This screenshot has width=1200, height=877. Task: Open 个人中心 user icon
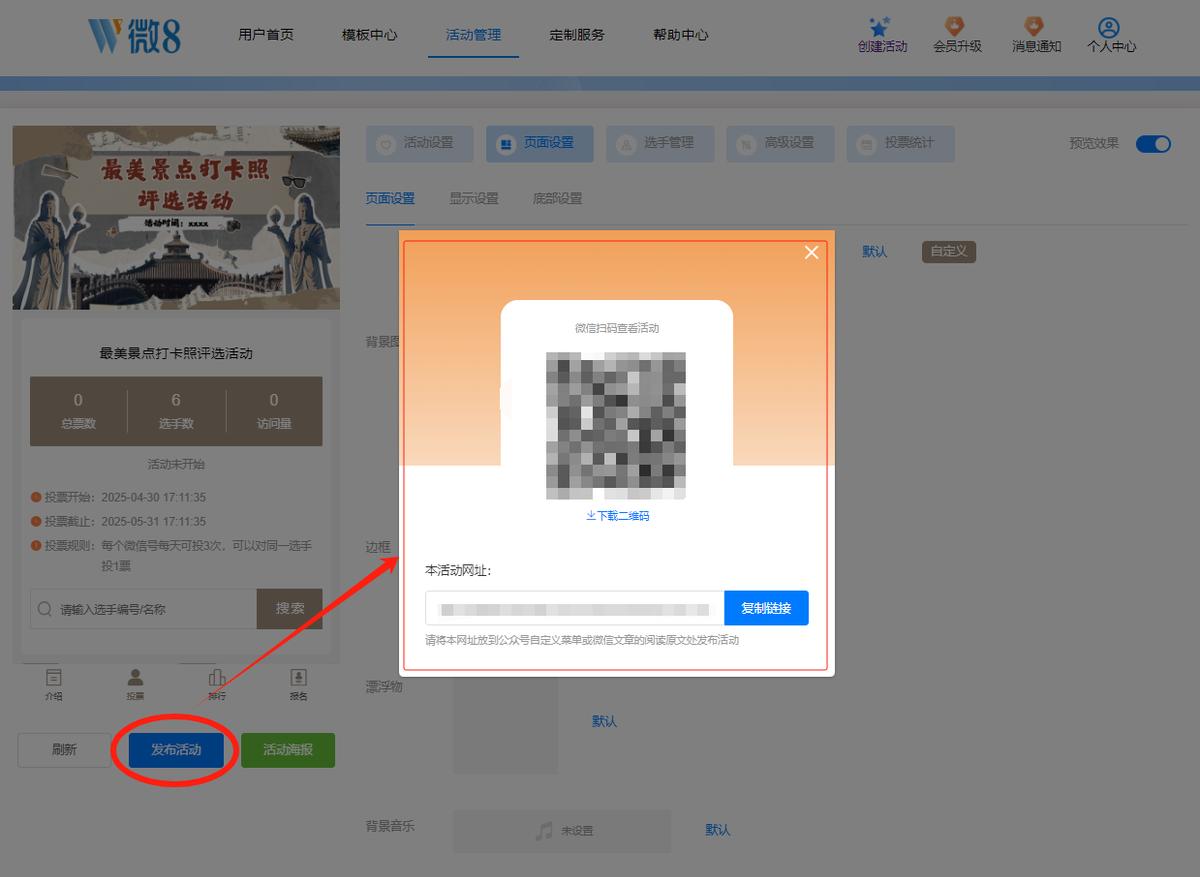coord(1108,27)
